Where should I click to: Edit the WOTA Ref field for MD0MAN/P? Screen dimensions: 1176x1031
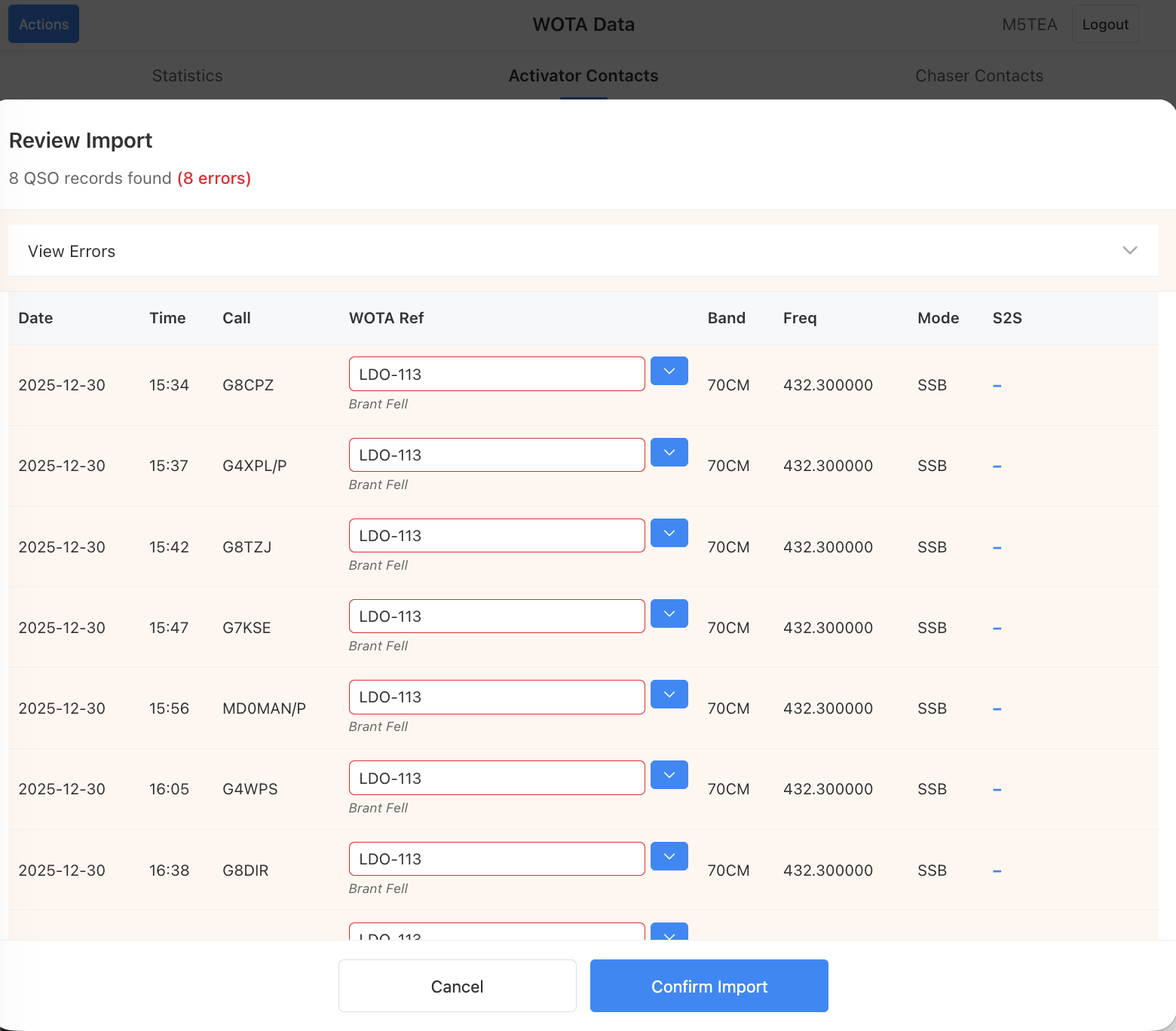pyautogui.click(x=496, y=697)
